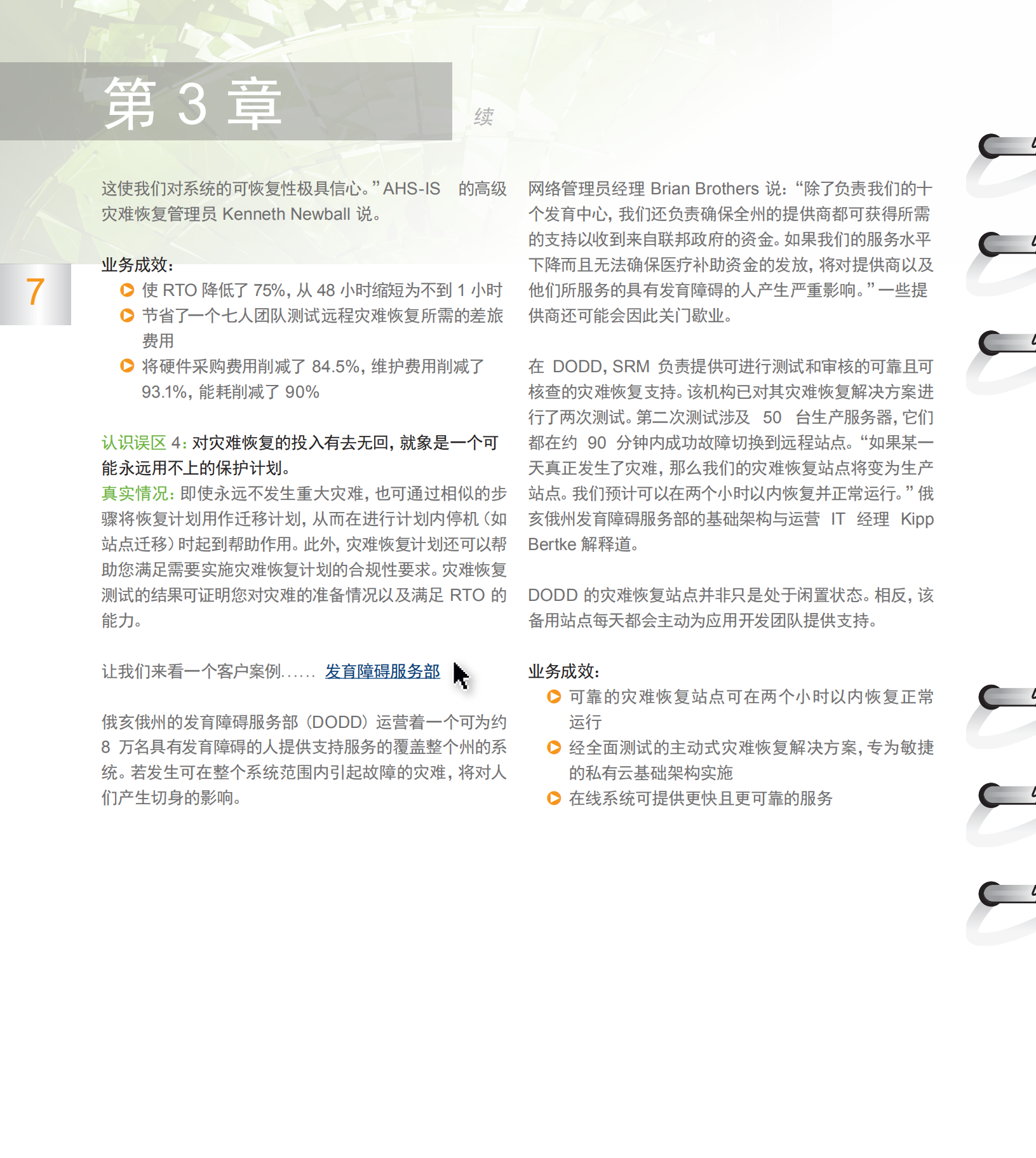Click the 认识误区 4 green label

point(141,443)
